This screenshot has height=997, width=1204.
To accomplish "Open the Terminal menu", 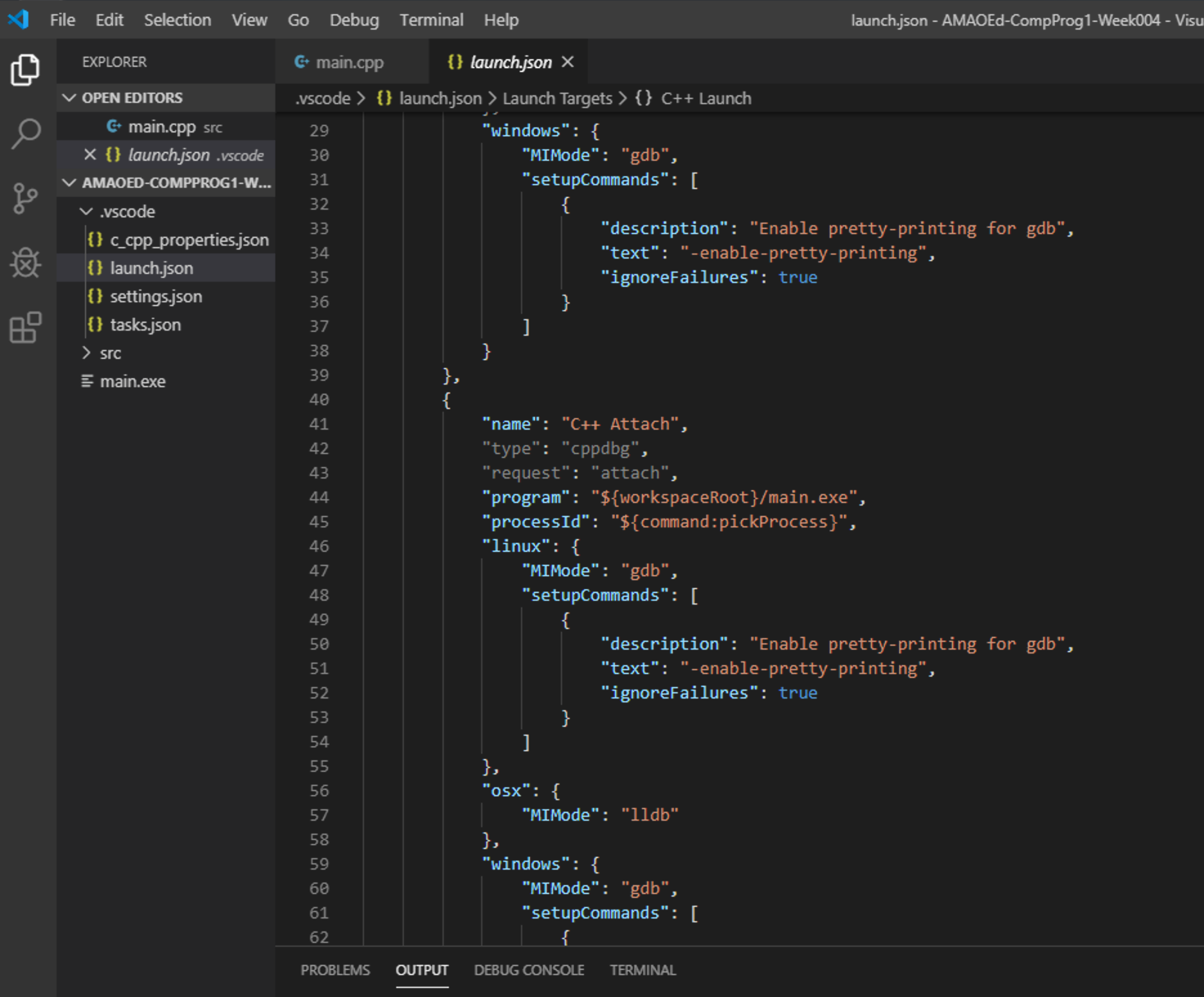I will coord(431,20).
